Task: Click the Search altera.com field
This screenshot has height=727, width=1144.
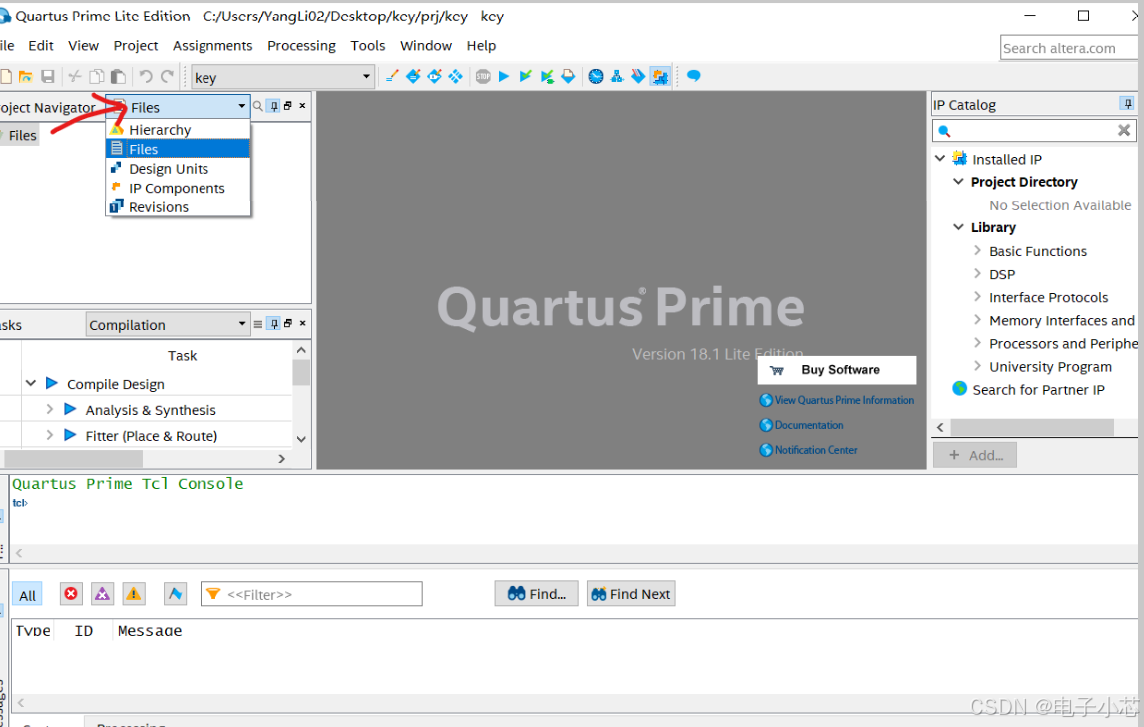Action: (1068, 48)
